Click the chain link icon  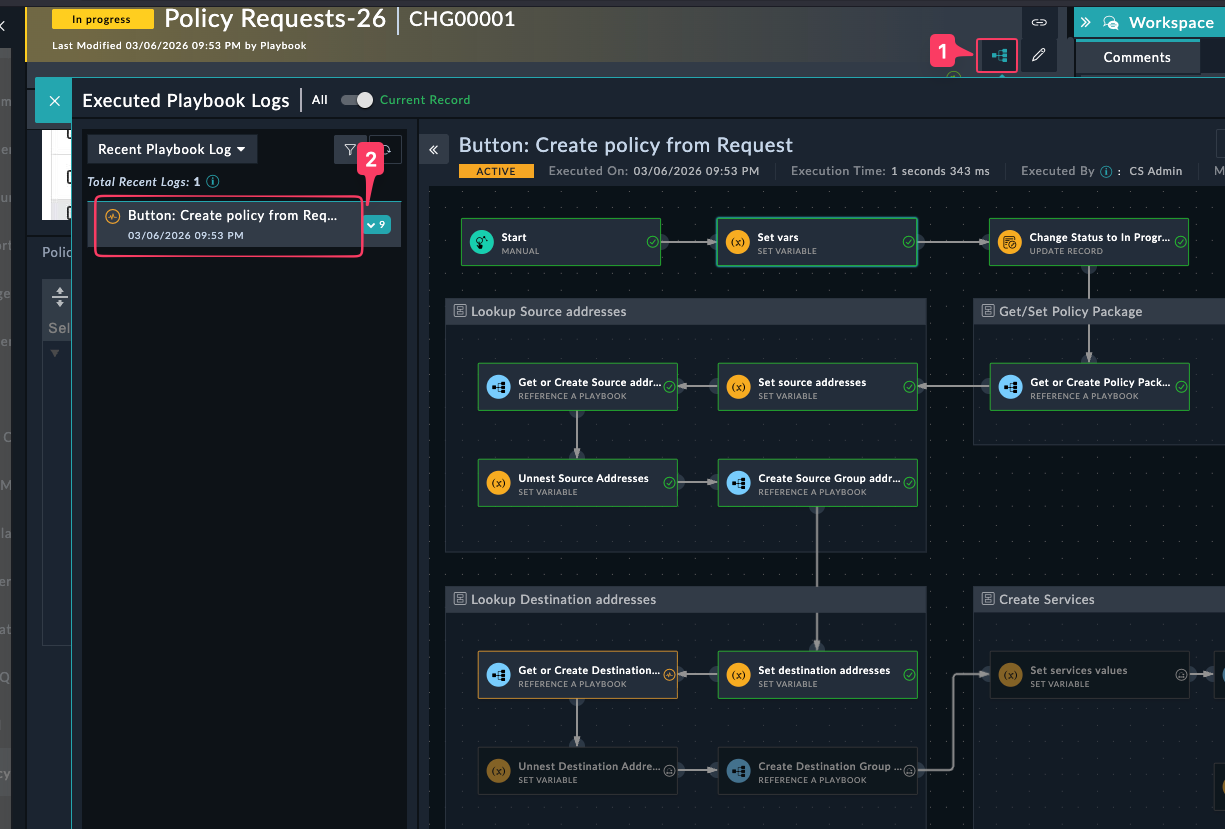tap(1039, 22)
